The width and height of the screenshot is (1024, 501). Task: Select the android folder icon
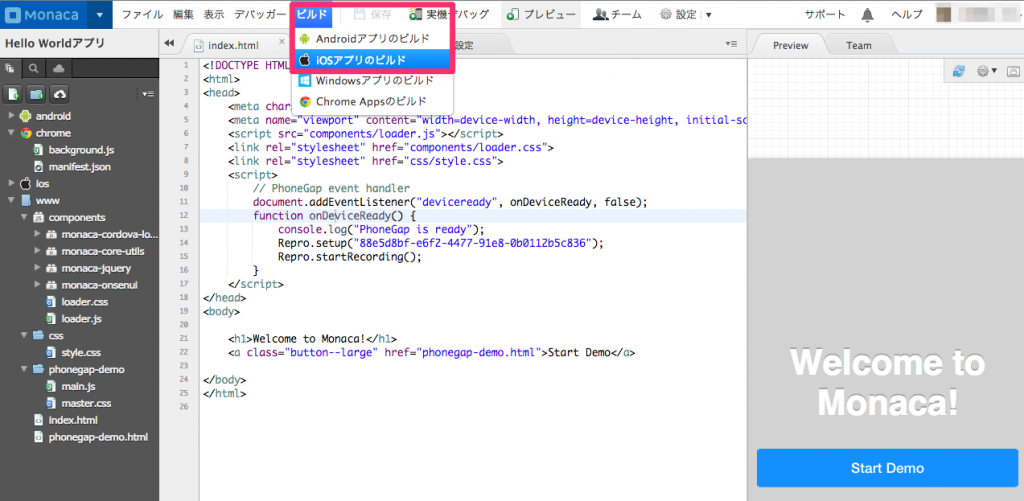click(26, 116)
